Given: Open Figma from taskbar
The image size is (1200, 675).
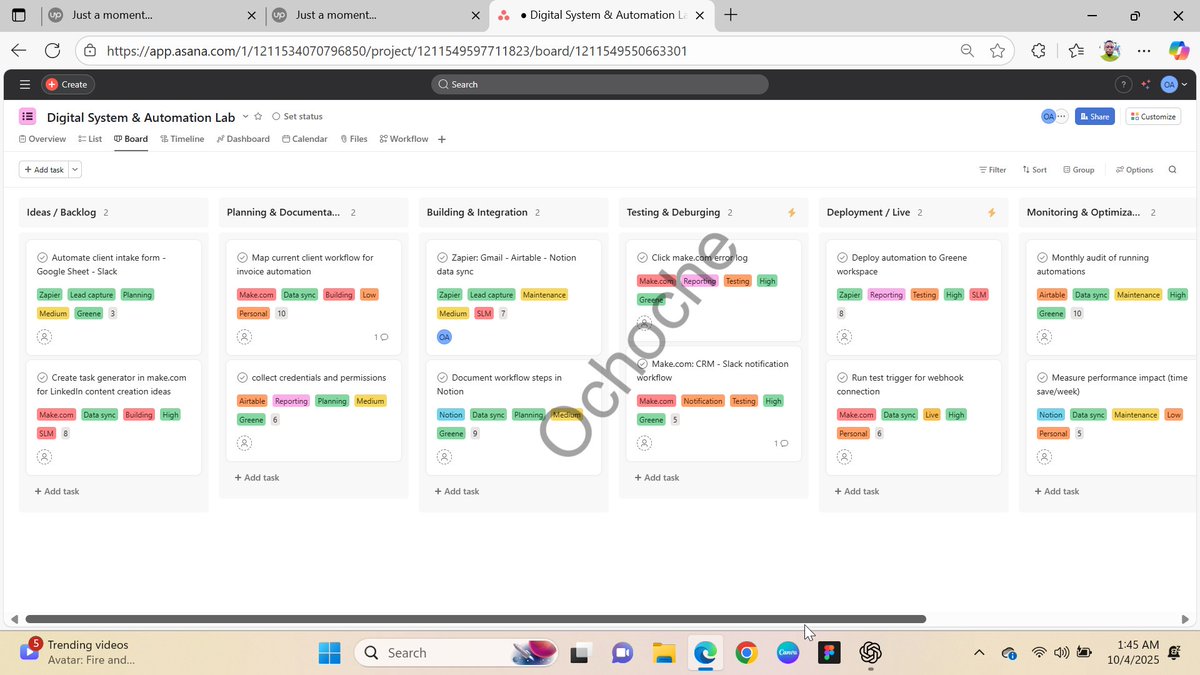Looking at the screenshot, I should [x=828, y=653].
